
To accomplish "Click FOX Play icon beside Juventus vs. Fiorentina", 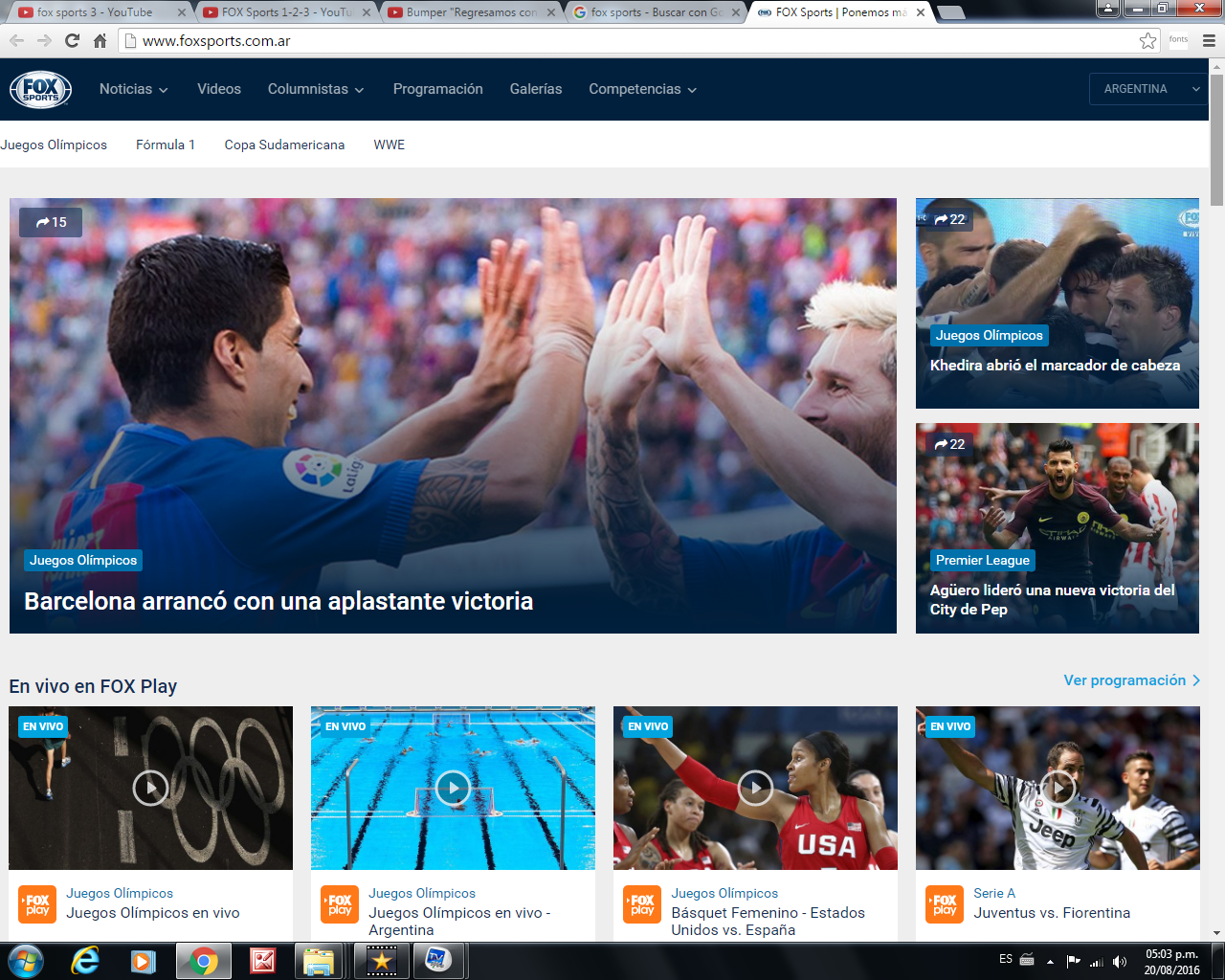I will point(945,904).
